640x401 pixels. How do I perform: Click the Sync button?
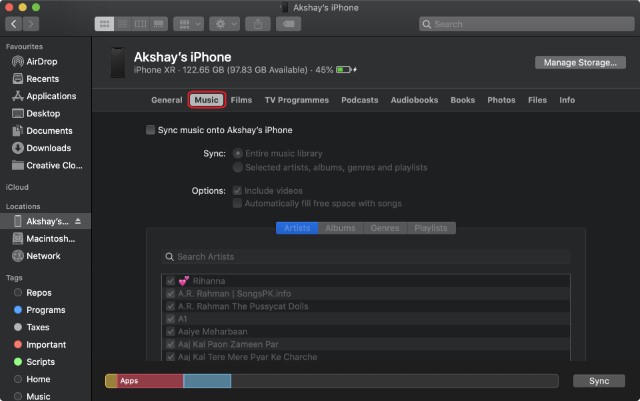599,381
